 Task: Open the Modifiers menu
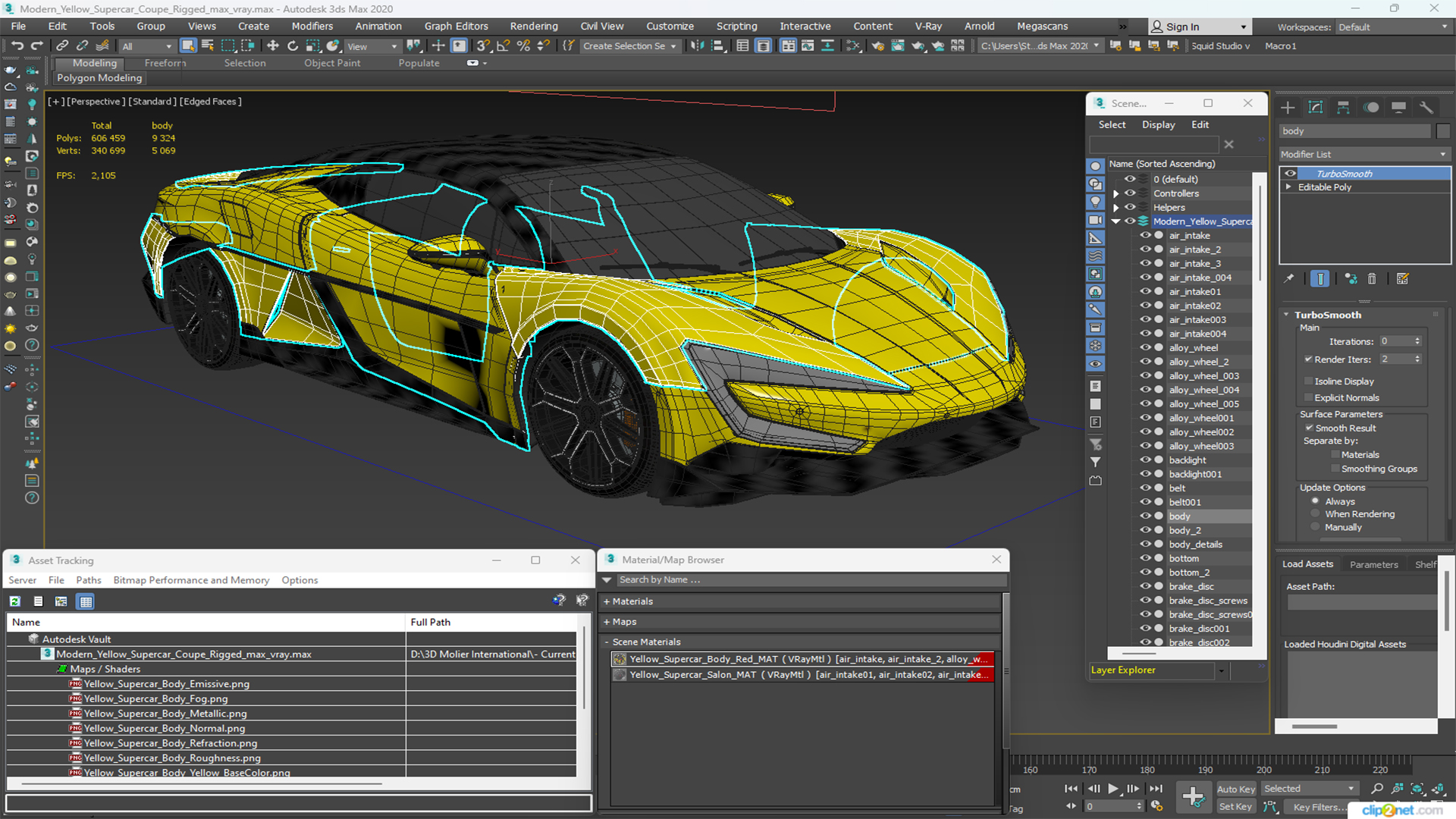pyautogui.click(x=312, y=26)
